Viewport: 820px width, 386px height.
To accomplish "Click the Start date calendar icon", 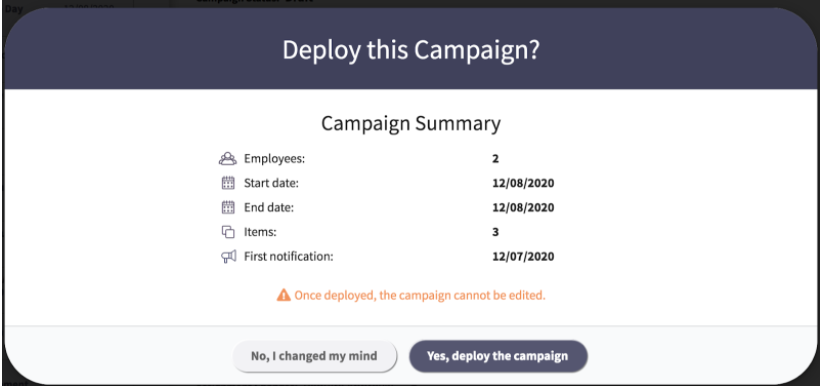I will (x=228, y=183).
